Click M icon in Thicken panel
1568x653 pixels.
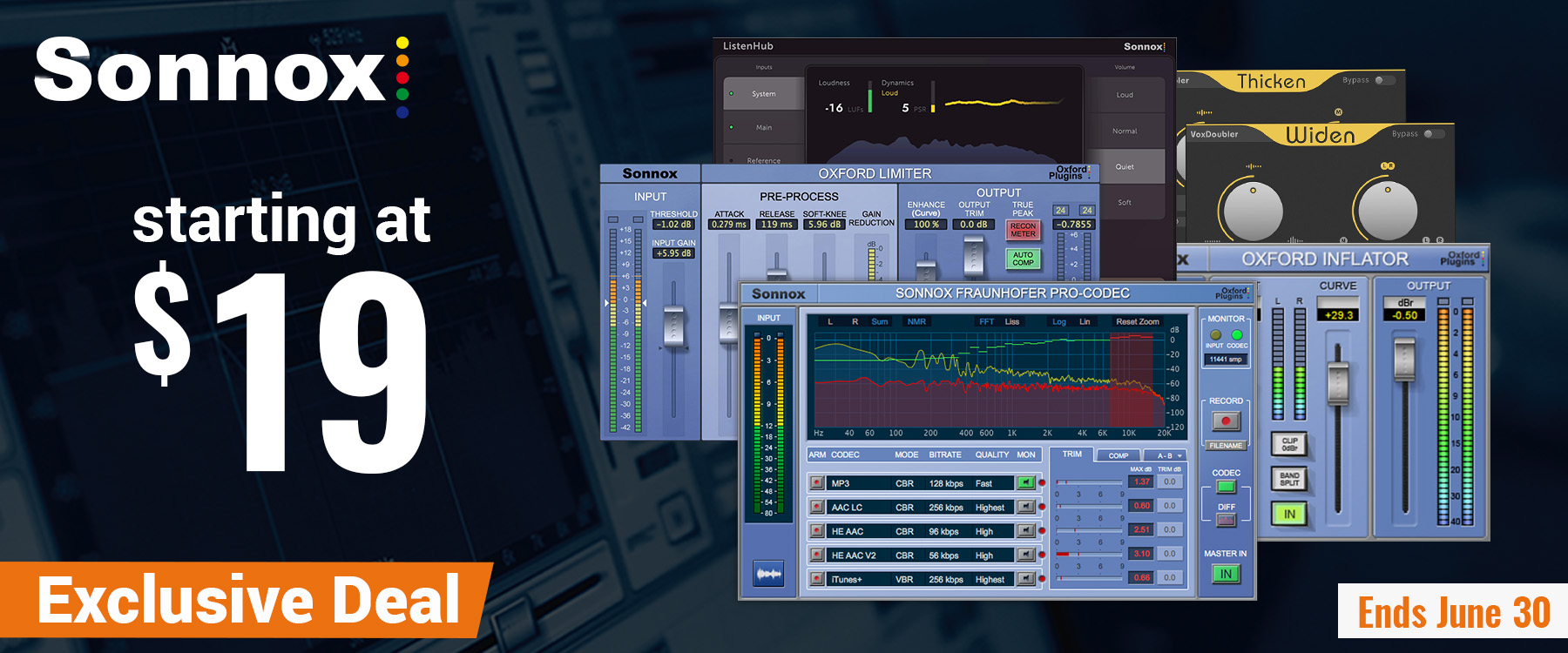click(1339, 112)
